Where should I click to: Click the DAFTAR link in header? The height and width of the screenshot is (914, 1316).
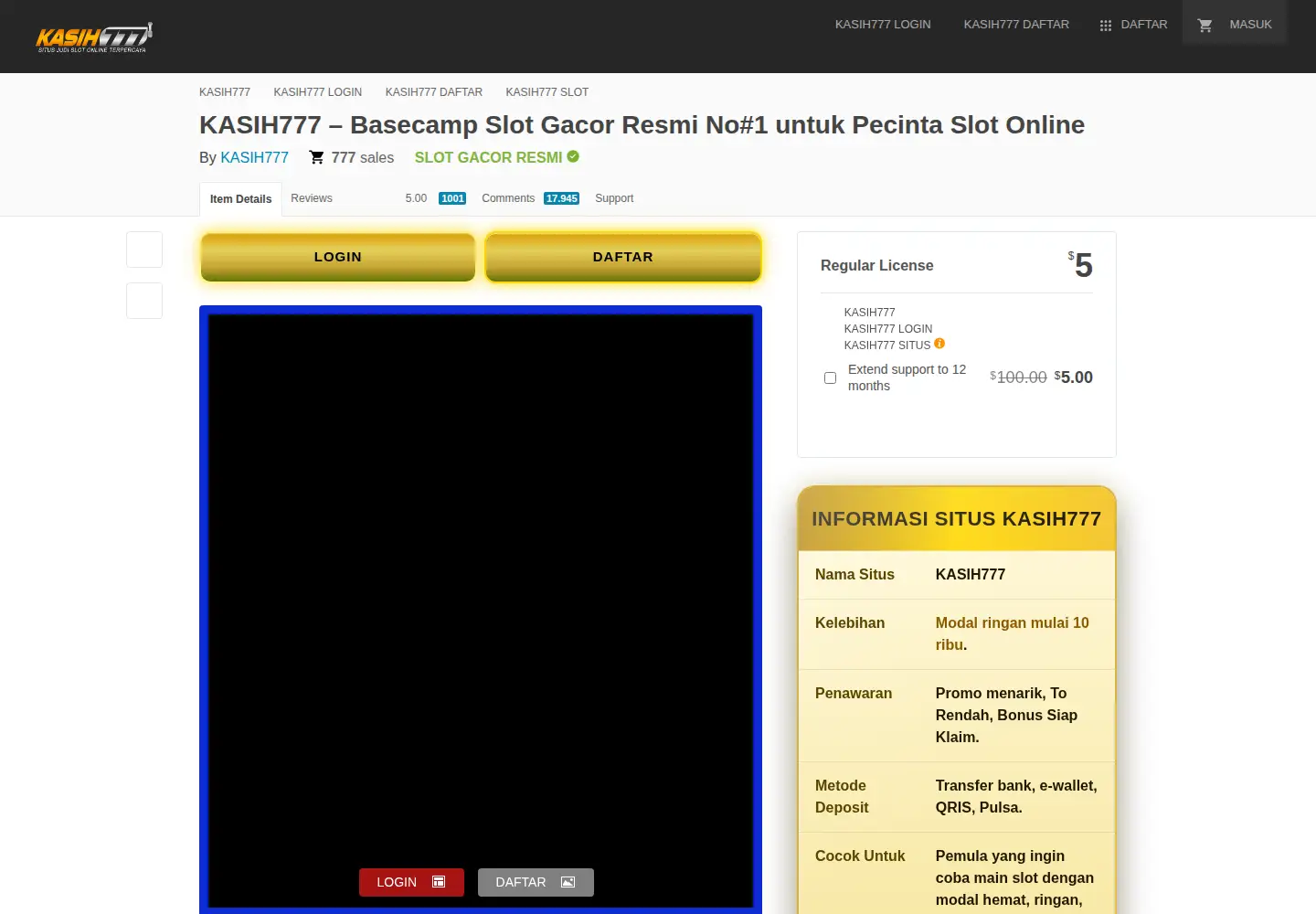tap(1144, 25)
